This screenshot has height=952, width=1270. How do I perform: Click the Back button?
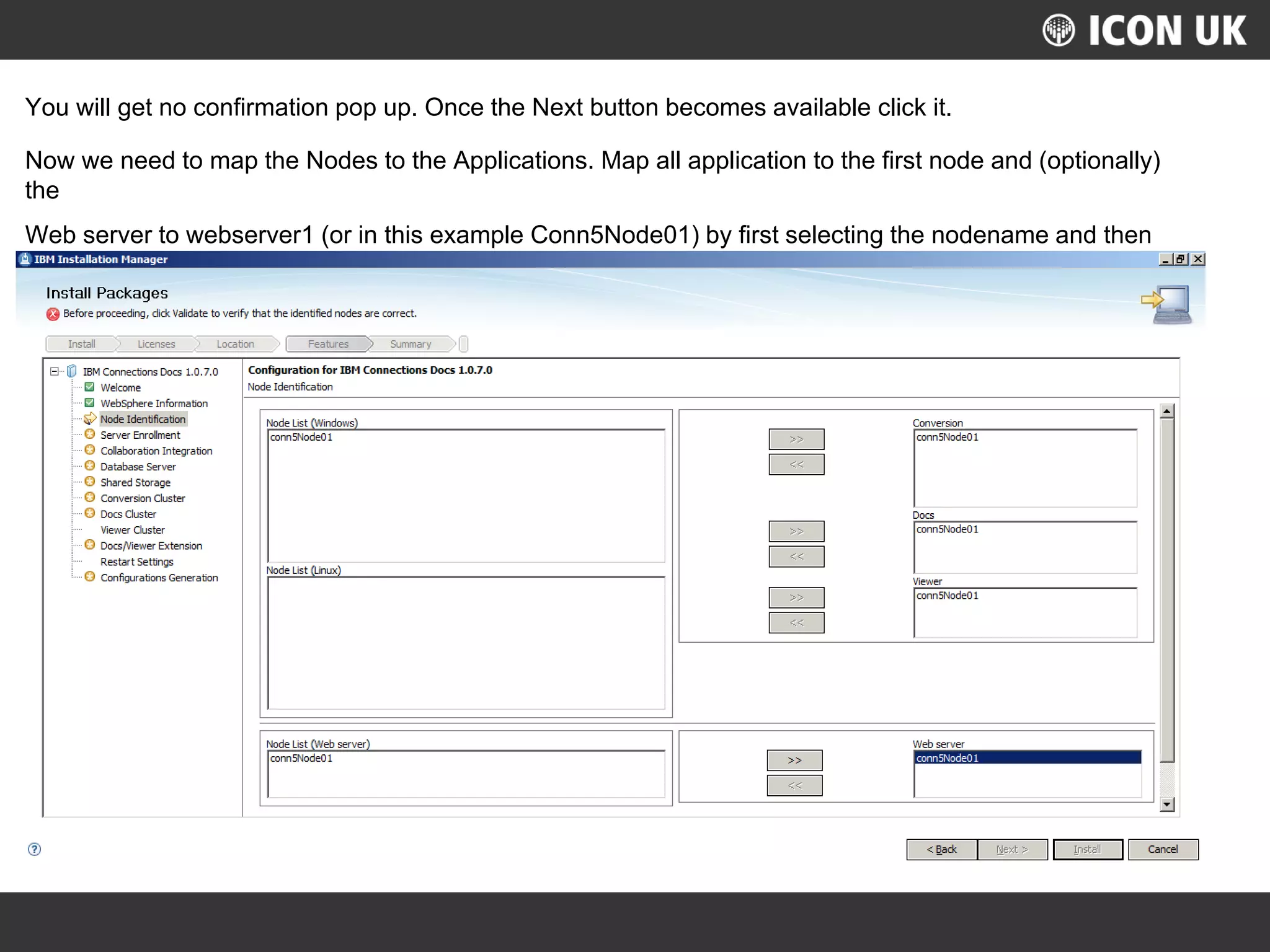[941, 850]
